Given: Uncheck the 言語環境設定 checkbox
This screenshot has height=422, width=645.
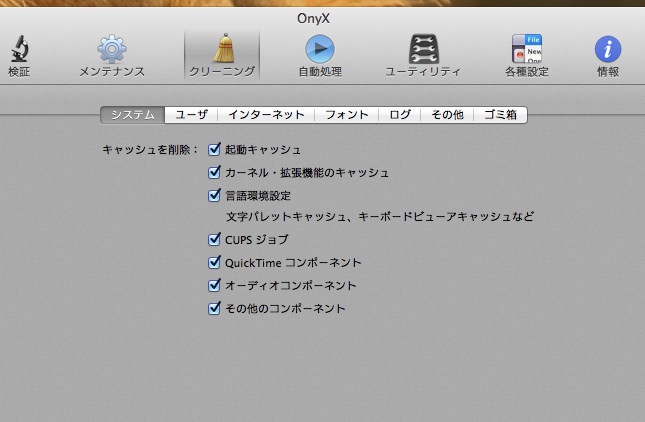Looking at the screenshot, I should click(214, 195).
